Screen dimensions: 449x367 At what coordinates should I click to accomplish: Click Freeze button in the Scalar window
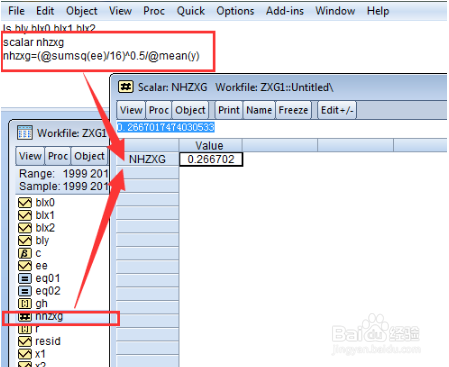point(293,110)
